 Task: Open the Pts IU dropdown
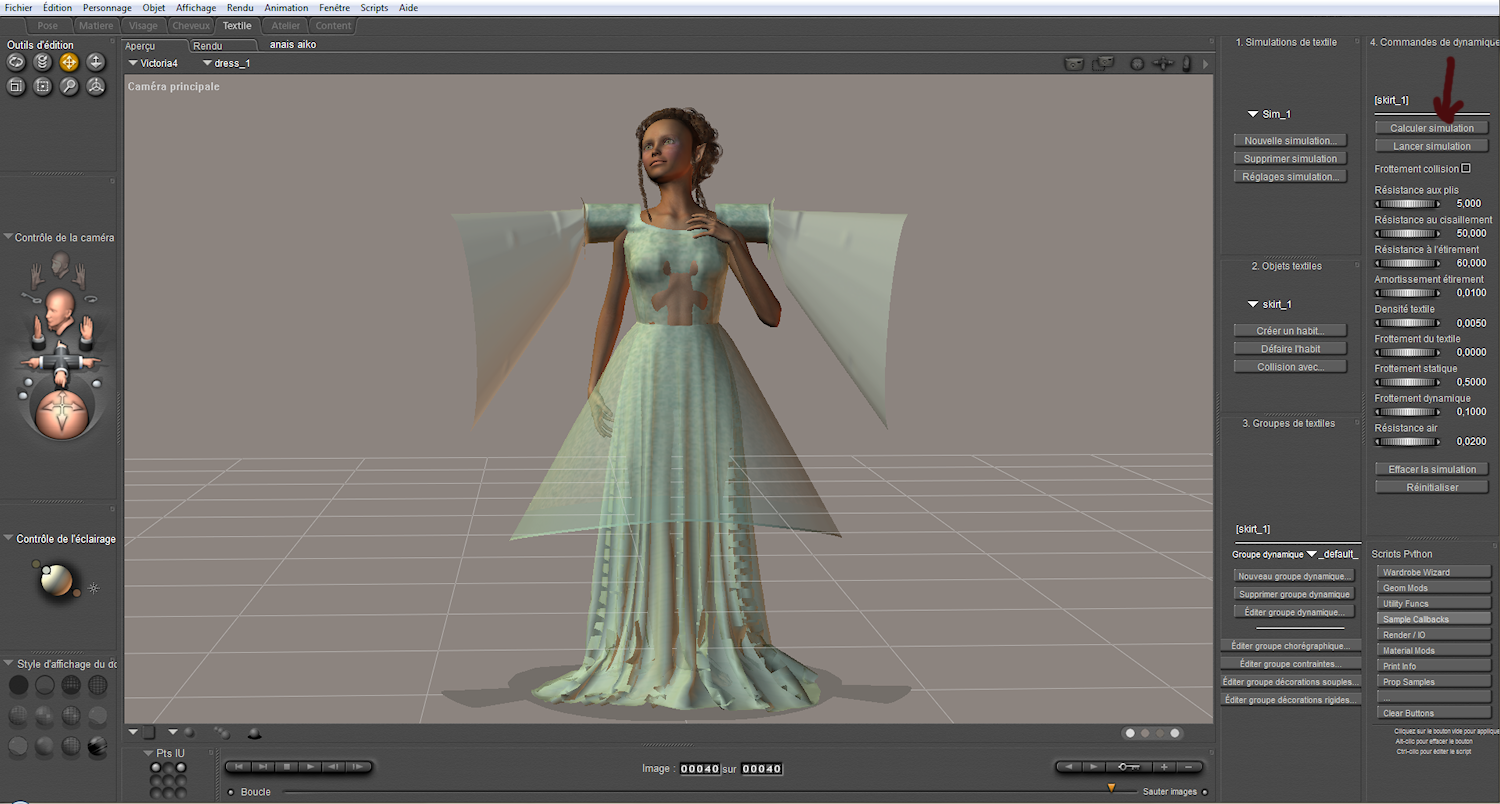(148, 753)
